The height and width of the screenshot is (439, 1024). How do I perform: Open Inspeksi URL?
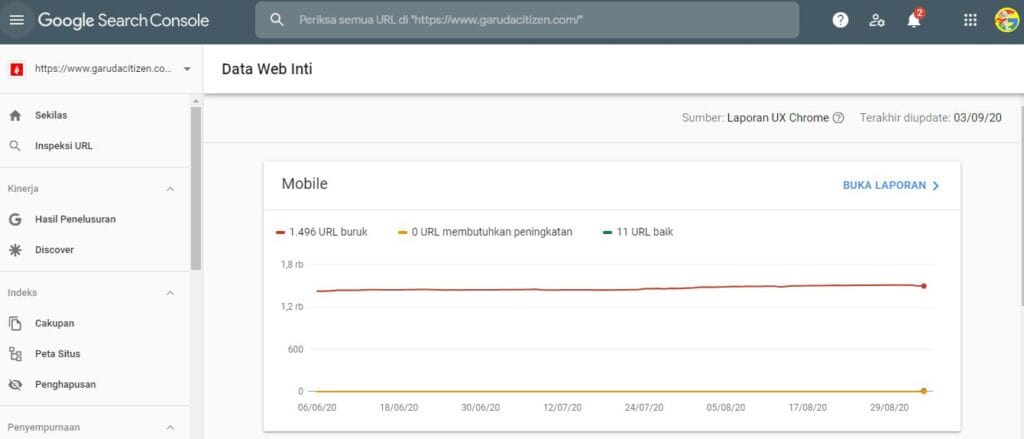coord(64,146)
